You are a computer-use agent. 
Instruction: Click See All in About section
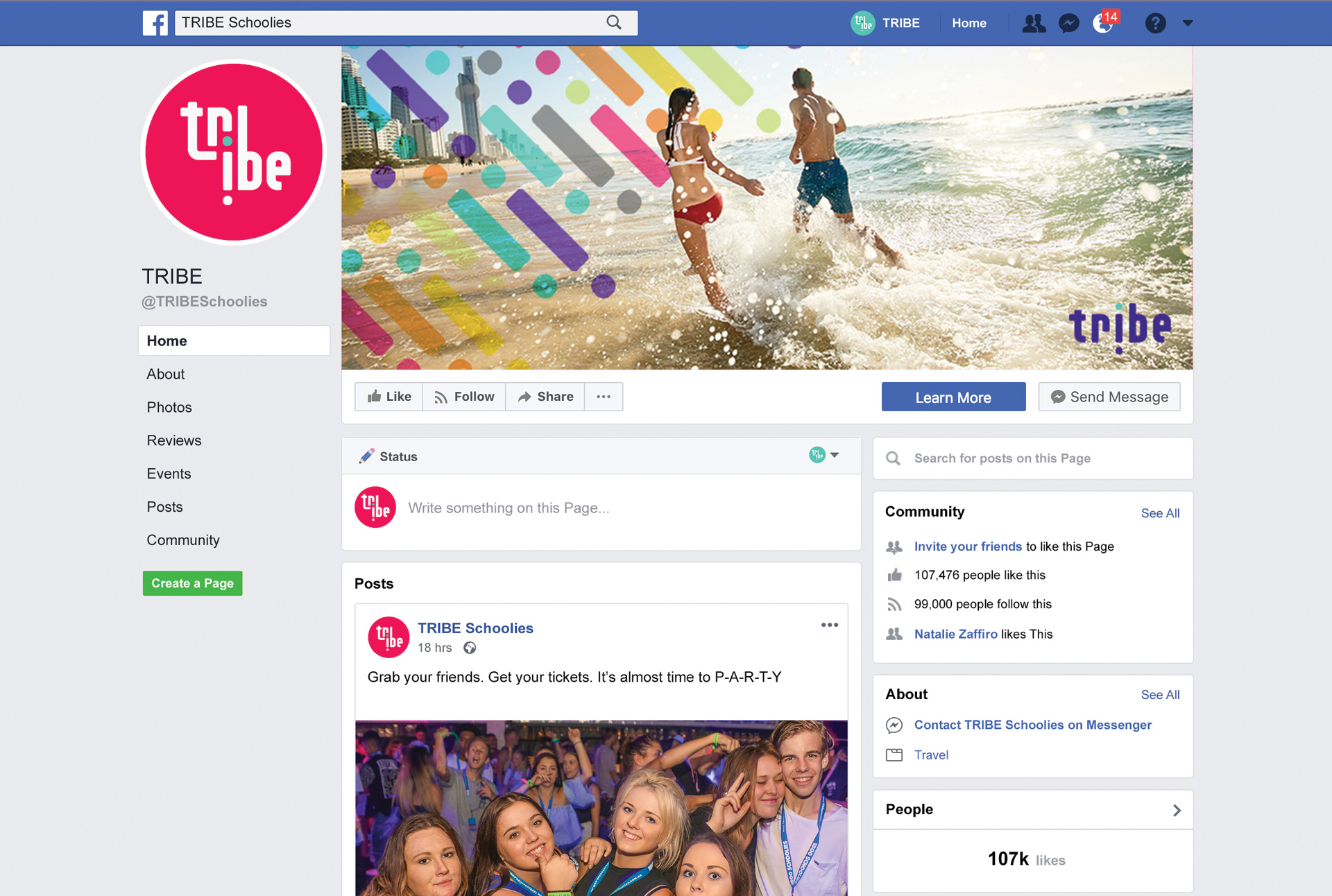(x=1160, y=695)
